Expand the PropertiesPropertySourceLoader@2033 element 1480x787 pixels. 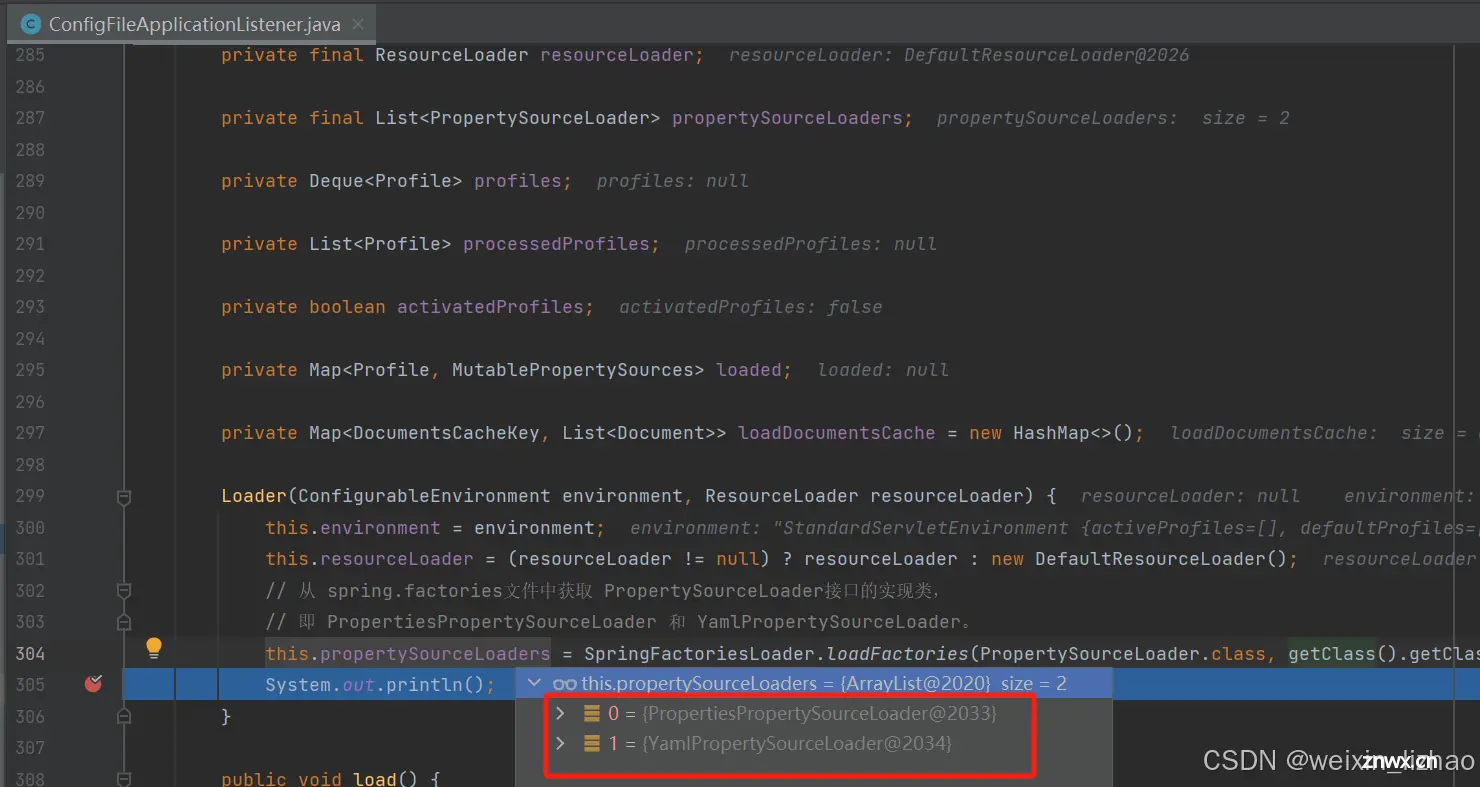click(x=561, y=713)
